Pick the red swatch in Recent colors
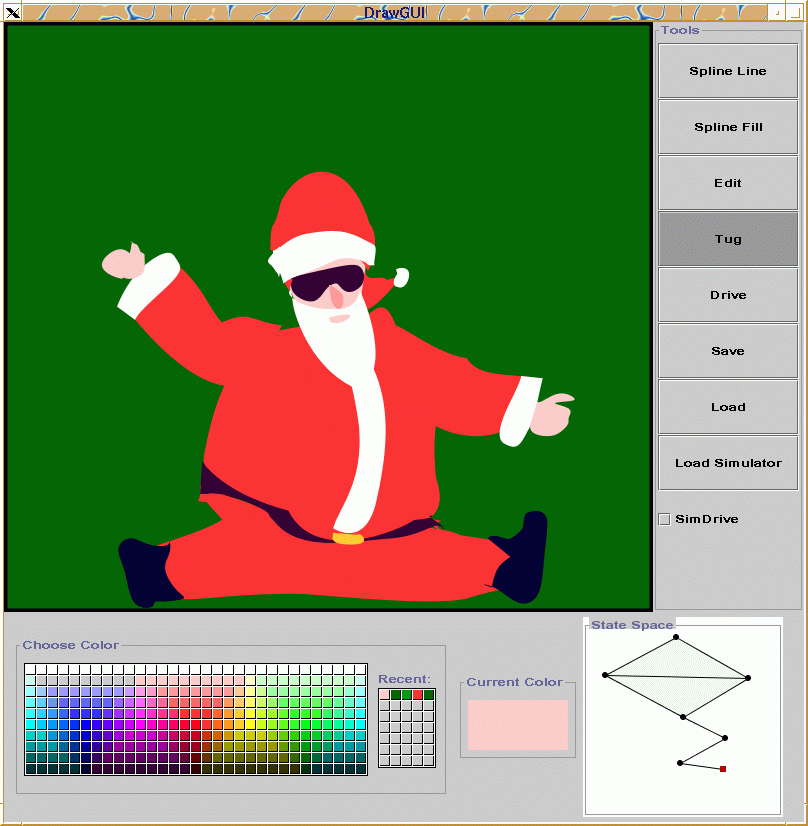This screenshot has height=826, width=808. [x=418, y=695]
